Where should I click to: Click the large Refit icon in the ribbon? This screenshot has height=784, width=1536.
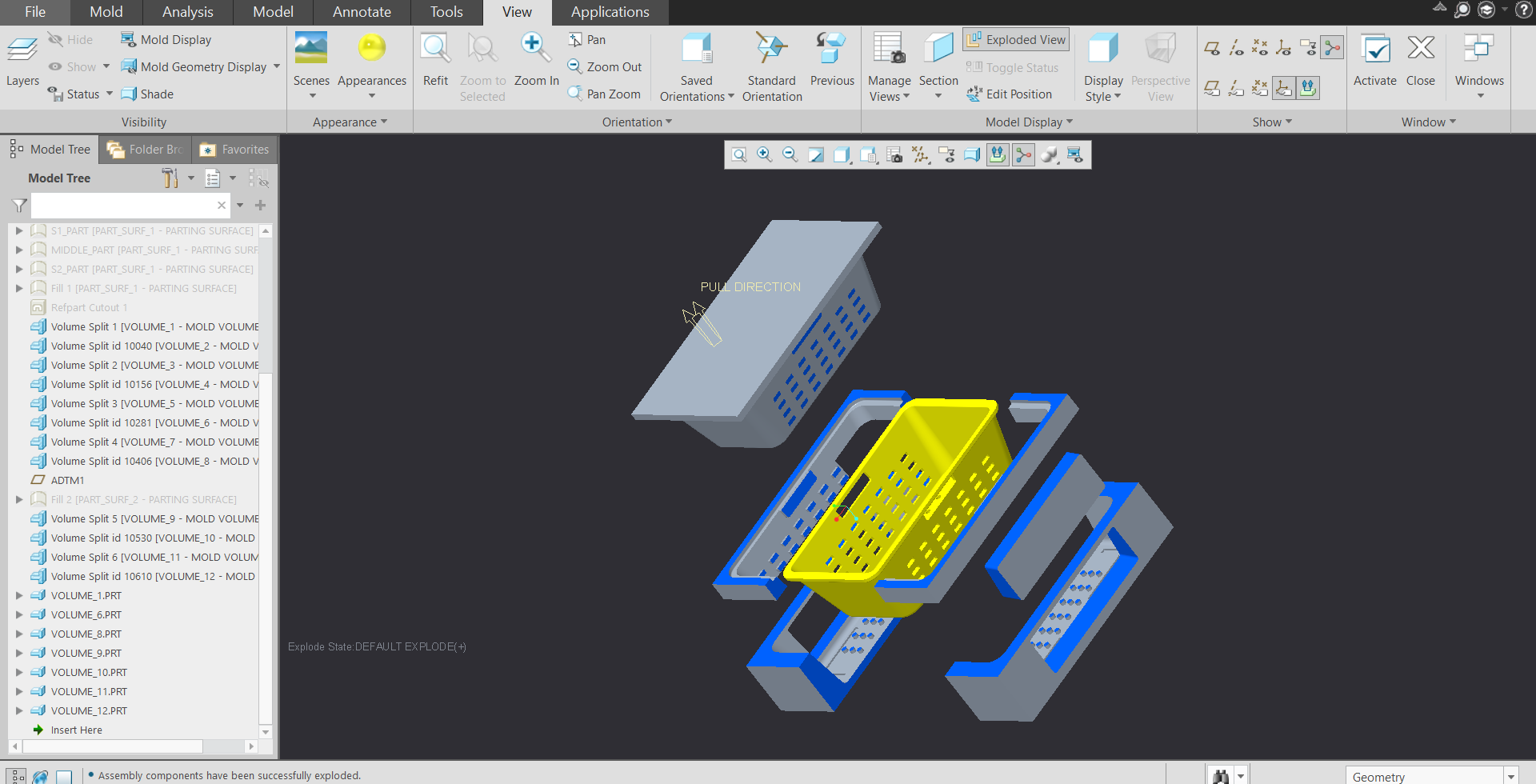click(436, 48)
